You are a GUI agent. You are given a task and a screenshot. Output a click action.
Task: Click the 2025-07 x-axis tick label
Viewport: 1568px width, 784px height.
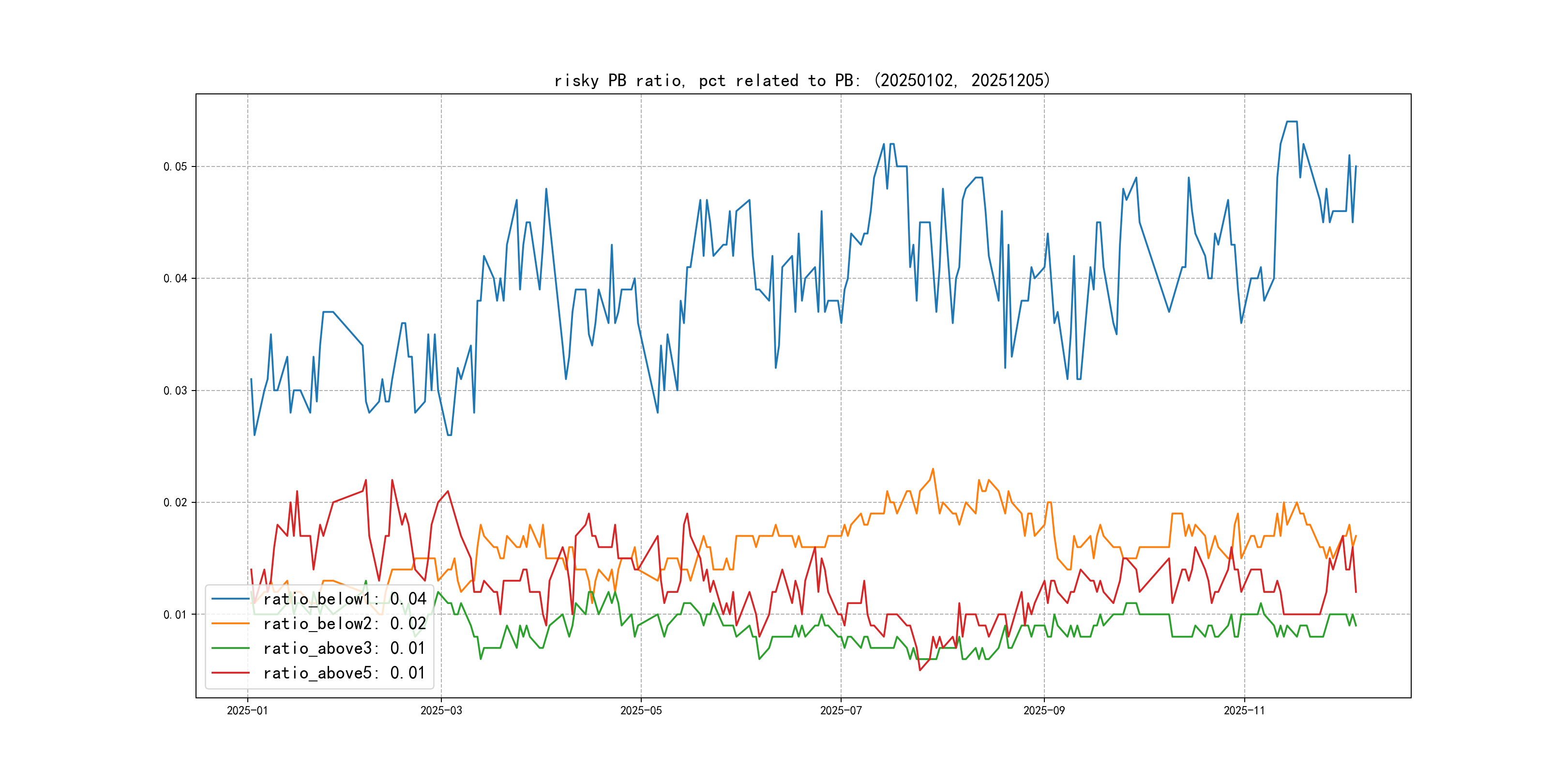tap(841, 710)
